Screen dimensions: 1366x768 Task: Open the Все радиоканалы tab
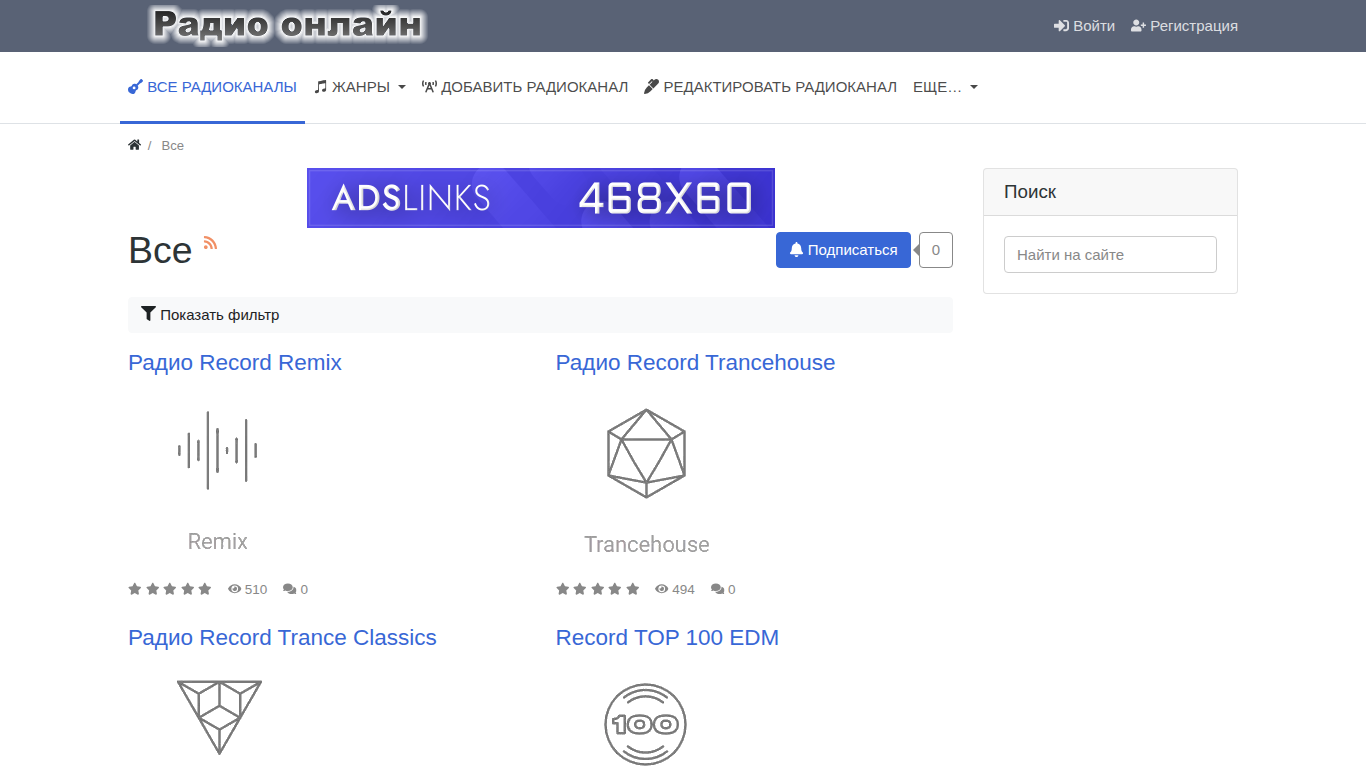pos(212,87)
